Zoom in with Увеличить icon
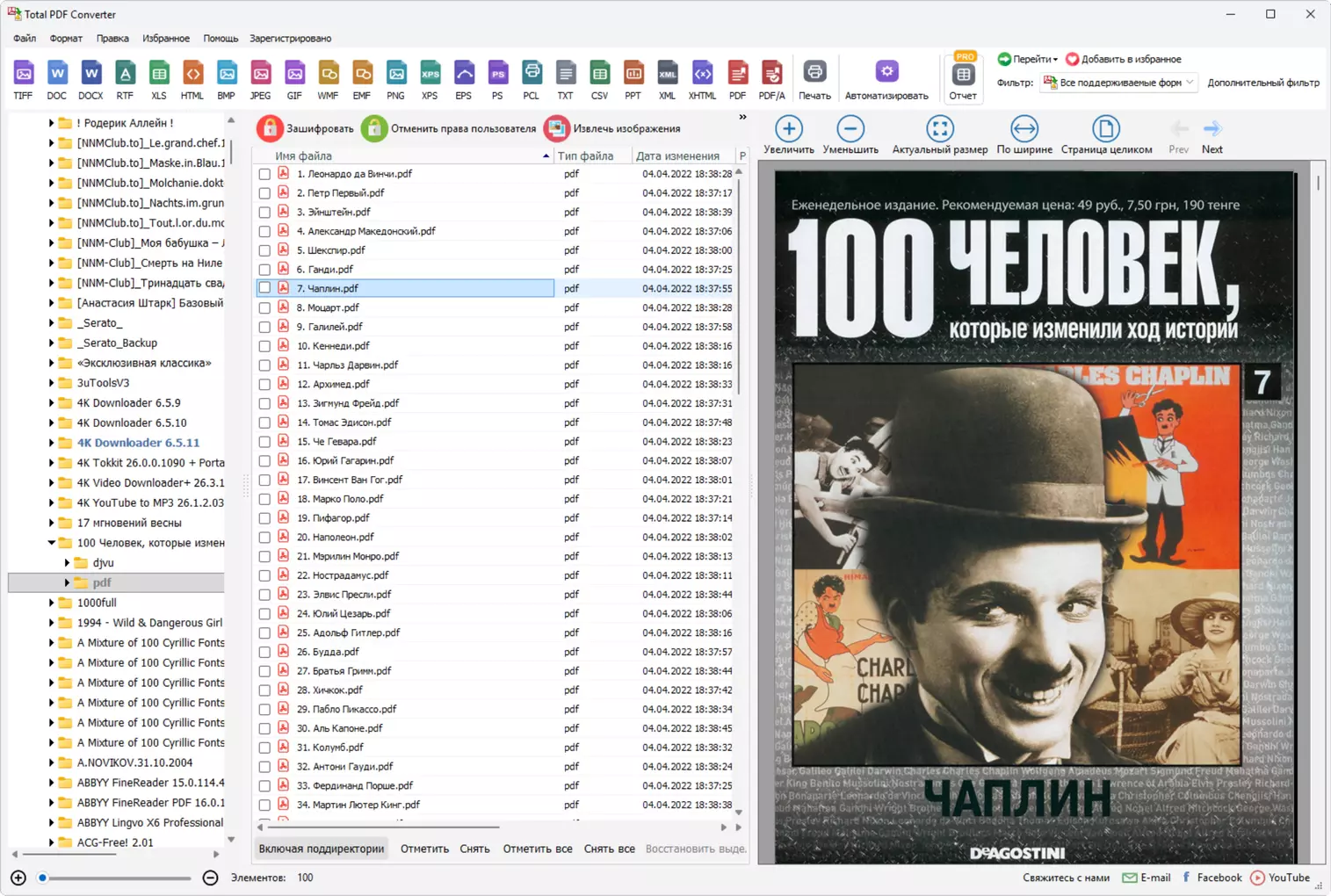Viewport: 1331px width, 896px height. (789, 135)
